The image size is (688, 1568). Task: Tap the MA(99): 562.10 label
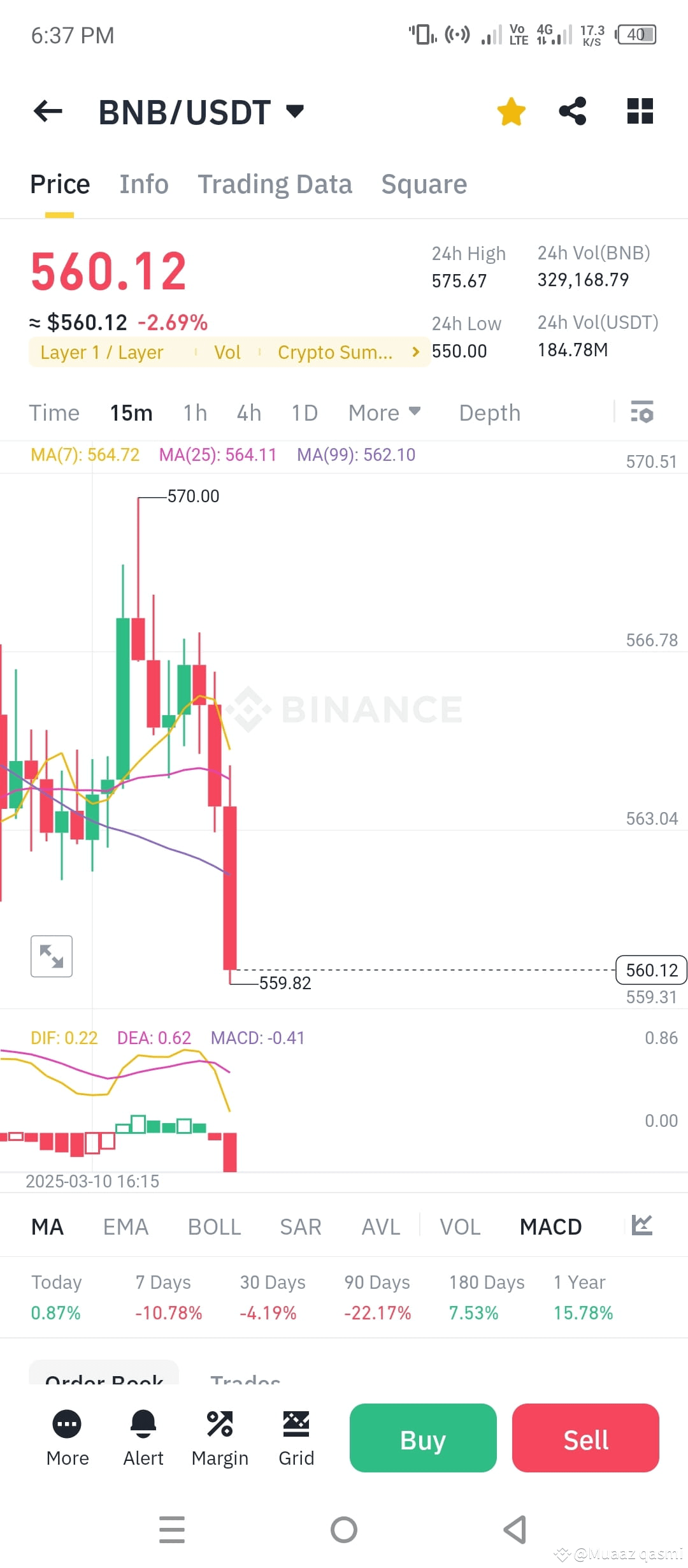(x=356, y=454)
